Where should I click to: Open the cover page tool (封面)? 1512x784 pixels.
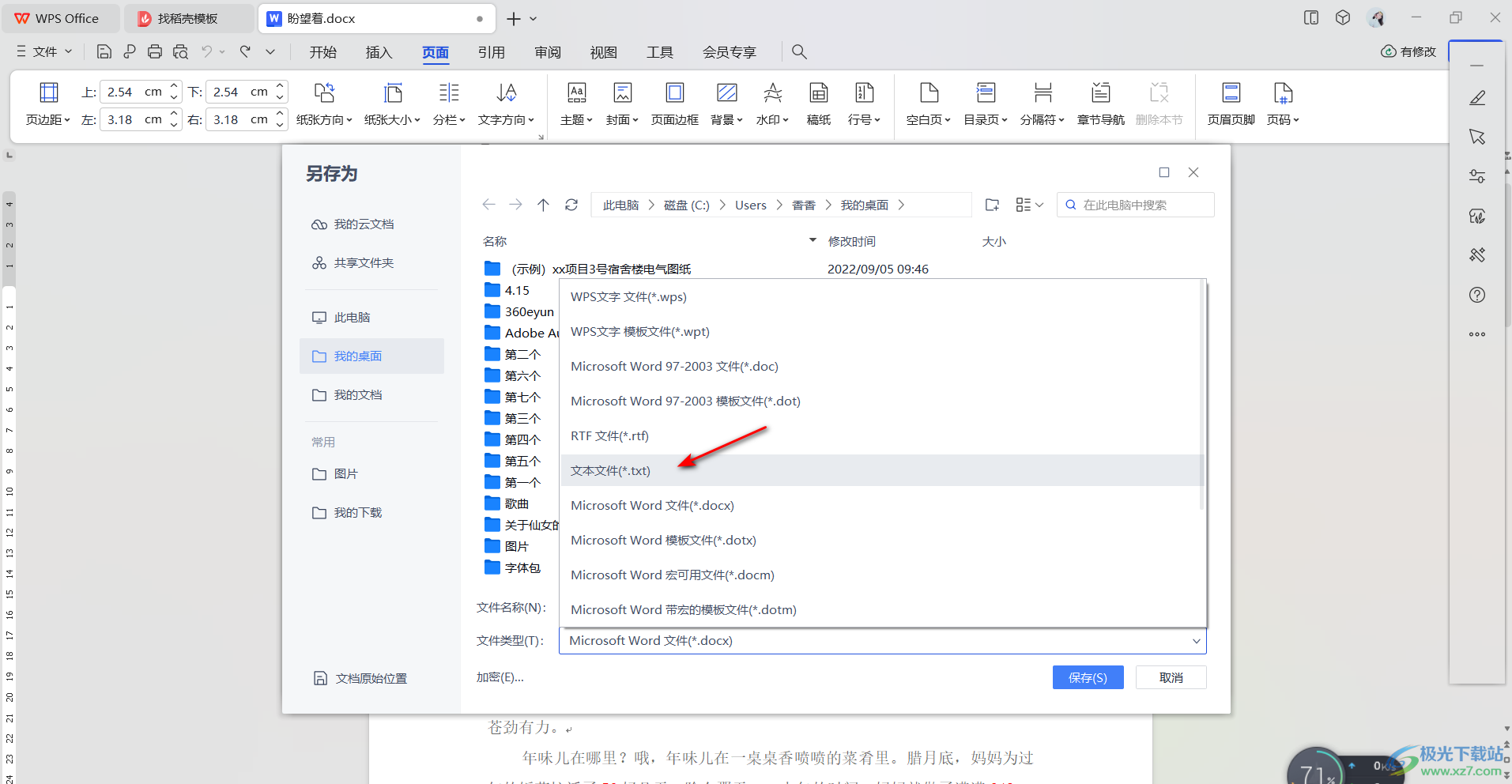tap(622, 104)
